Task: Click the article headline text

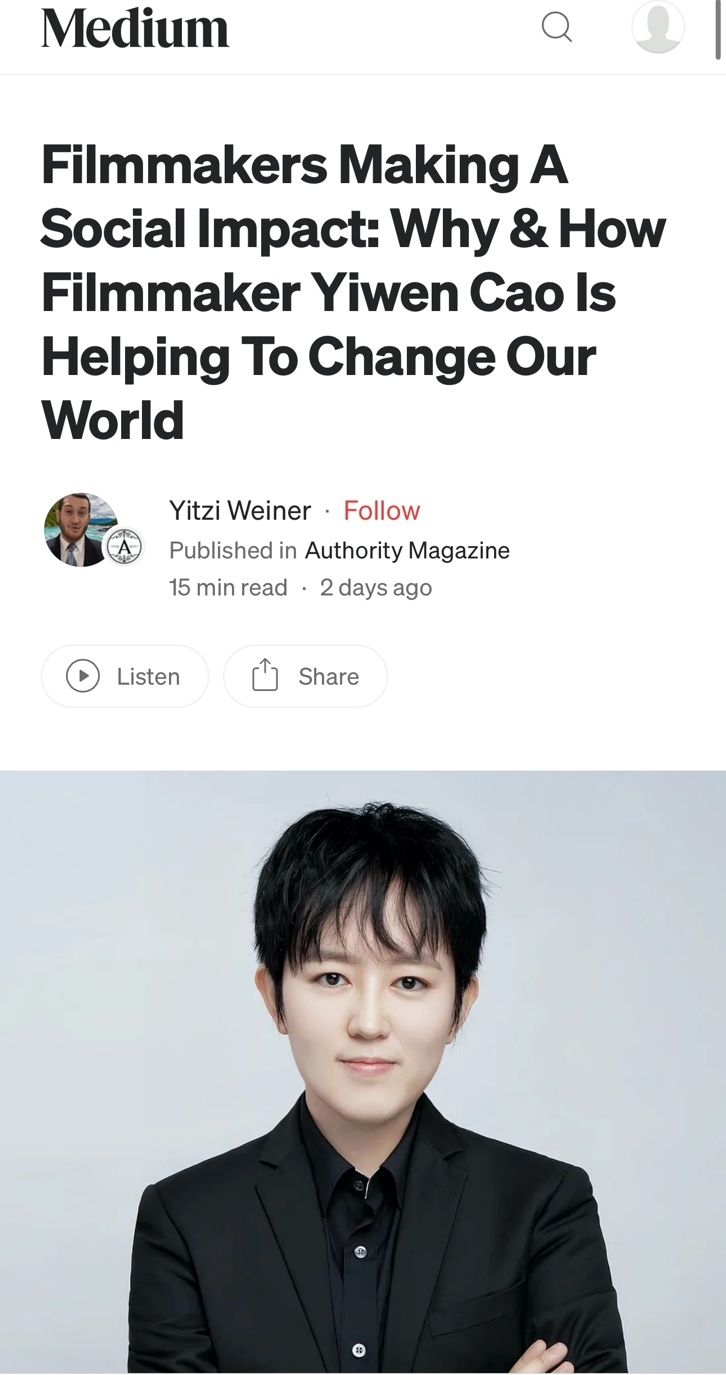Action: pyautogui.click(x=353, y=293)
